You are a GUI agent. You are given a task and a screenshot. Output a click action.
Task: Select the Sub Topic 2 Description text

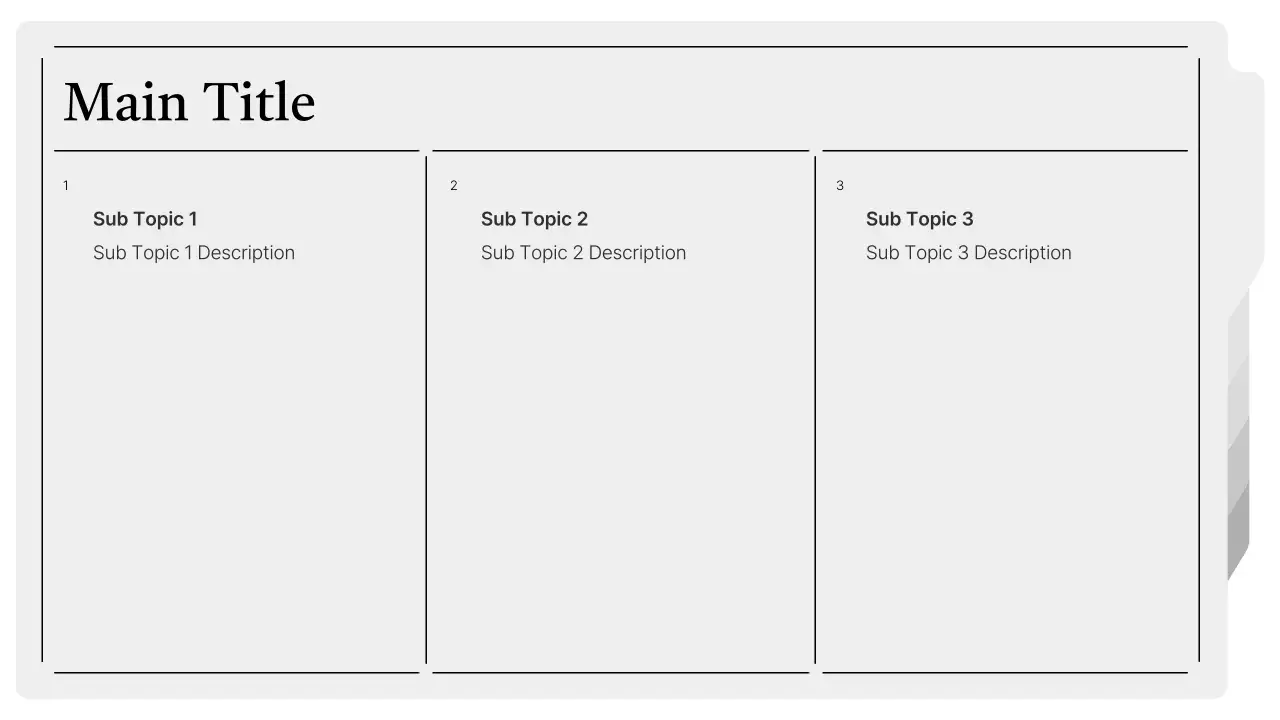[583, 253]
